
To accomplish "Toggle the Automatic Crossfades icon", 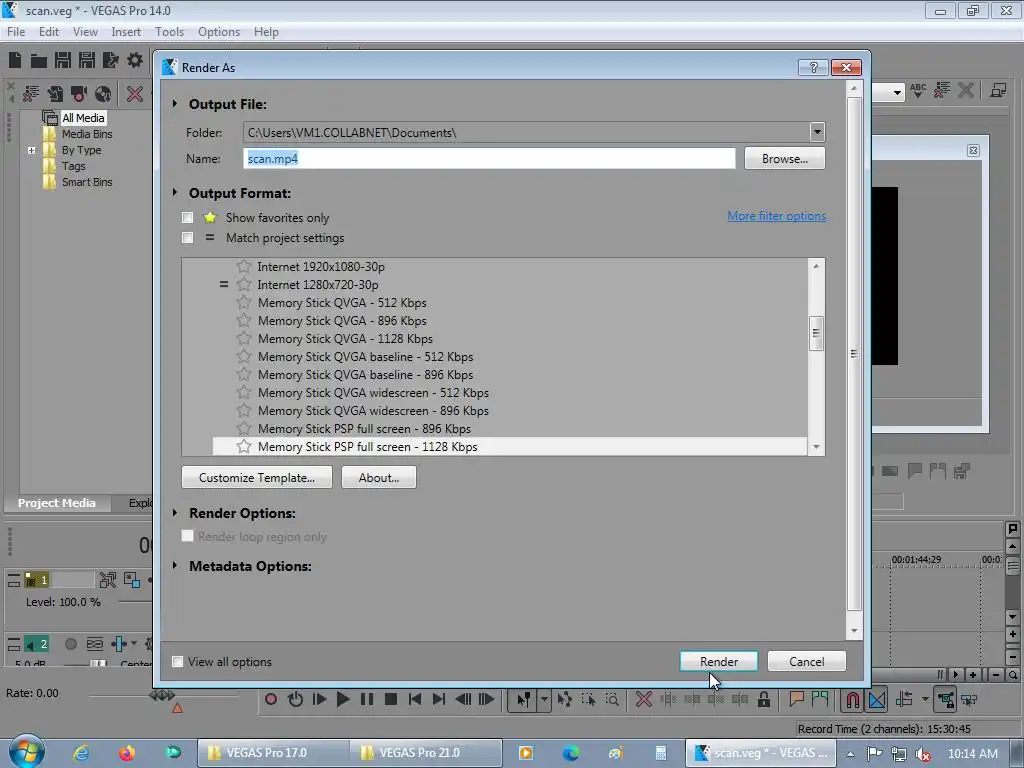I will pyautogui.click(x=877, y=700).
